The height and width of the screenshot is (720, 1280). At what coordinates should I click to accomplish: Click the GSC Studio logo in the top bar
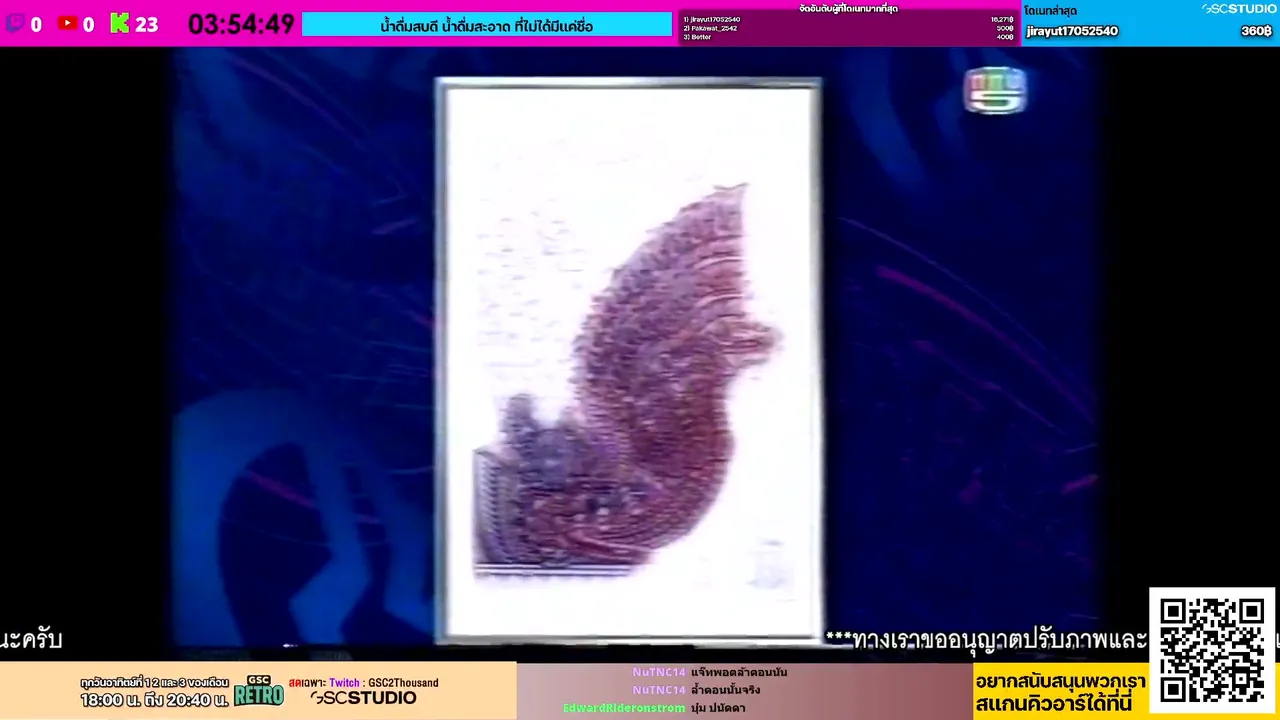click(x=1239, y=9)
